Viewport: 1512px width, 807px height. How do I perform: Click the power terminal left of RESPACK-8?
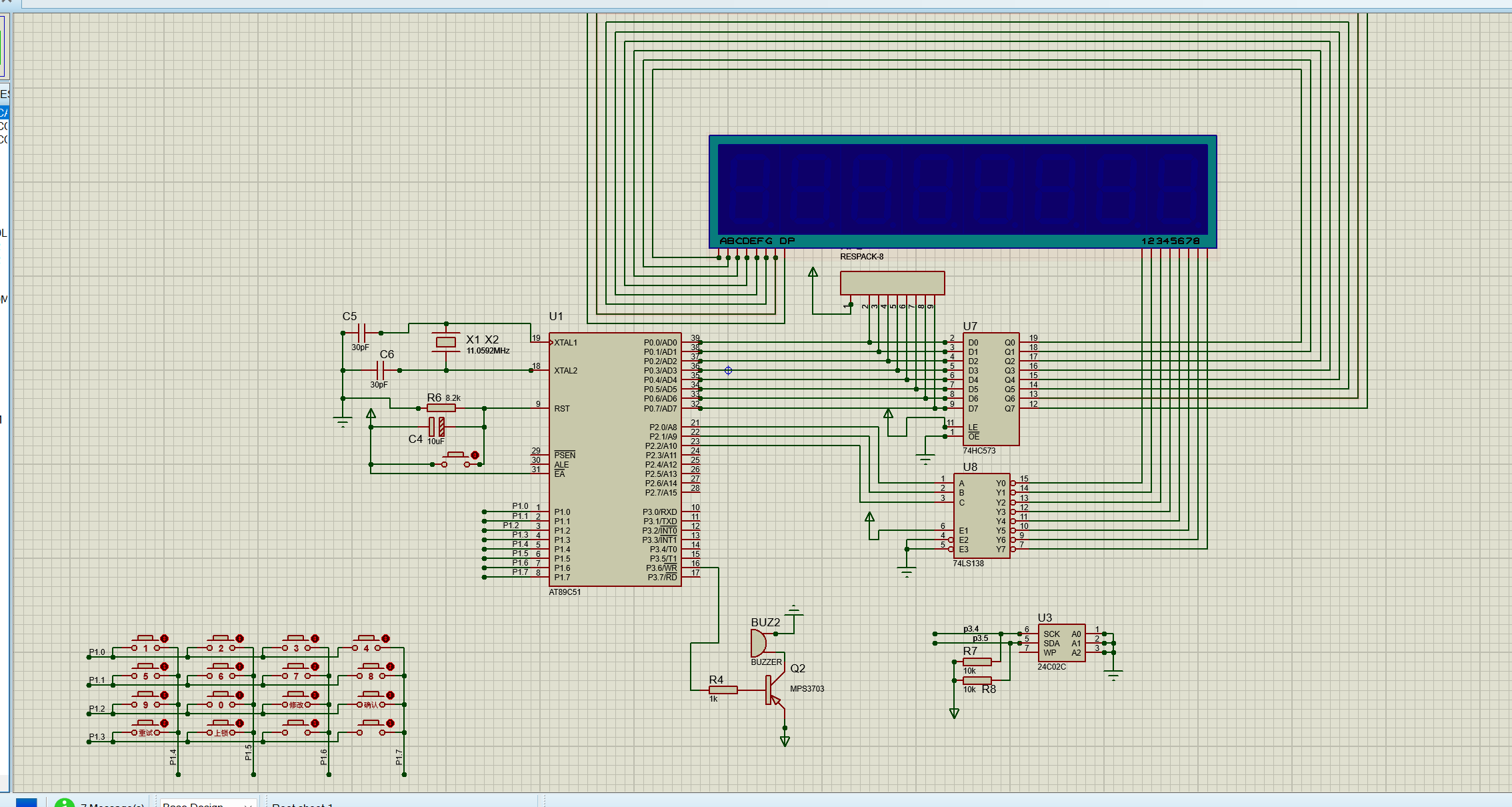813,272
